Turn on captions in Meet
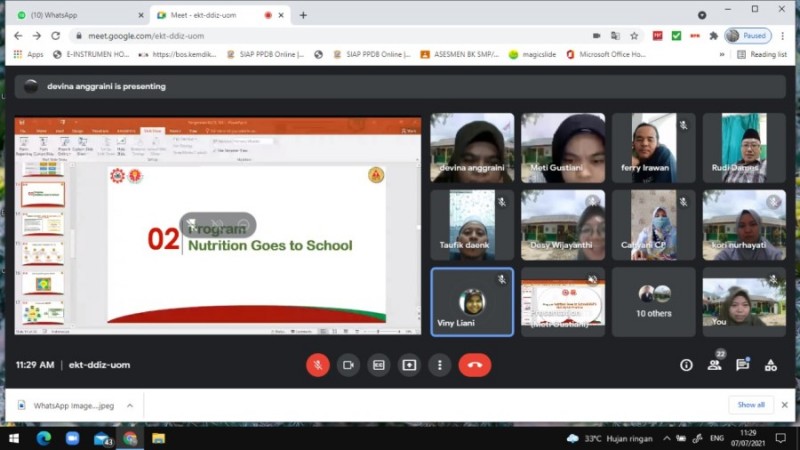The width and height of the screenshot is (800, 450). point(379,365)
